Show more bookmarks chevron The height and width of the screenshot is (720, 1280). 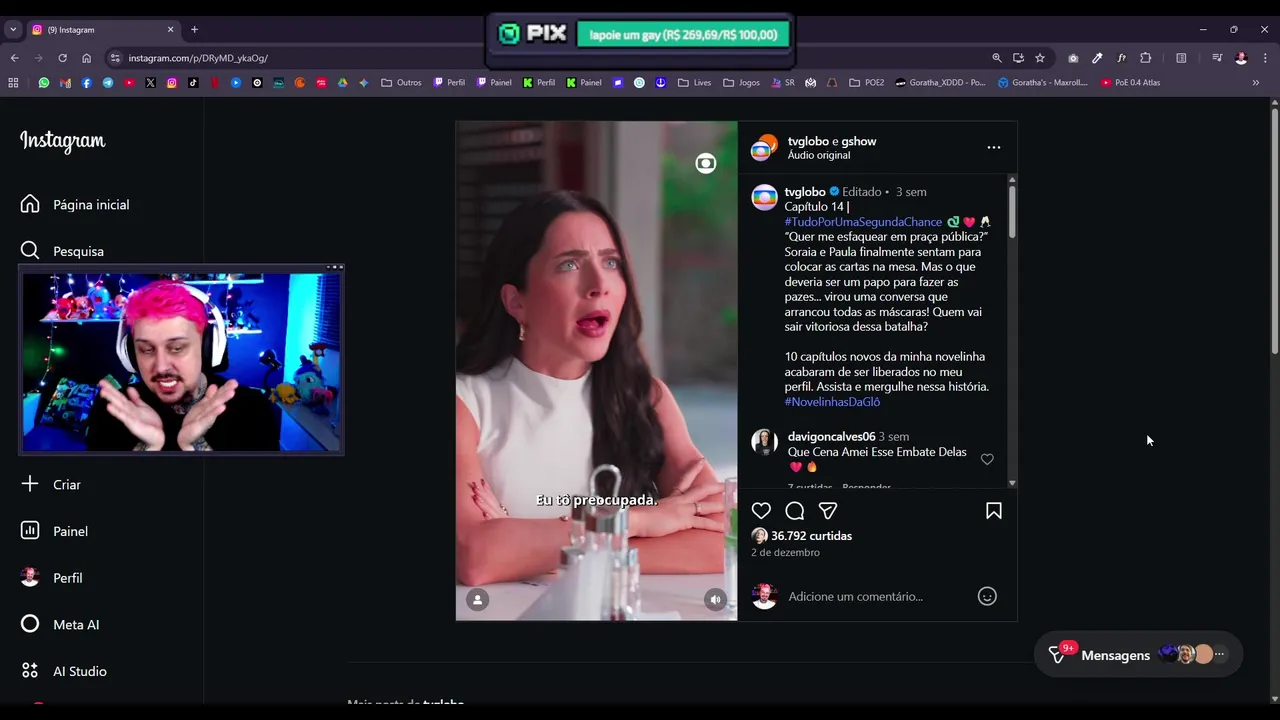[x=1256, y=83]
